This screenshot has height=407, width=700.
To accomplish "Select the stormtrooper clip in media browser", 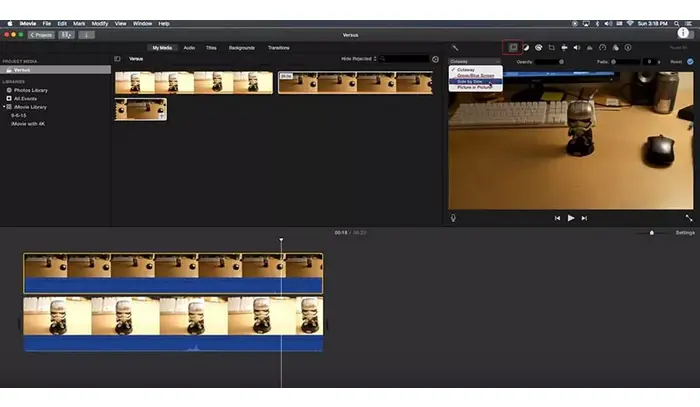I will pos(194,83).
